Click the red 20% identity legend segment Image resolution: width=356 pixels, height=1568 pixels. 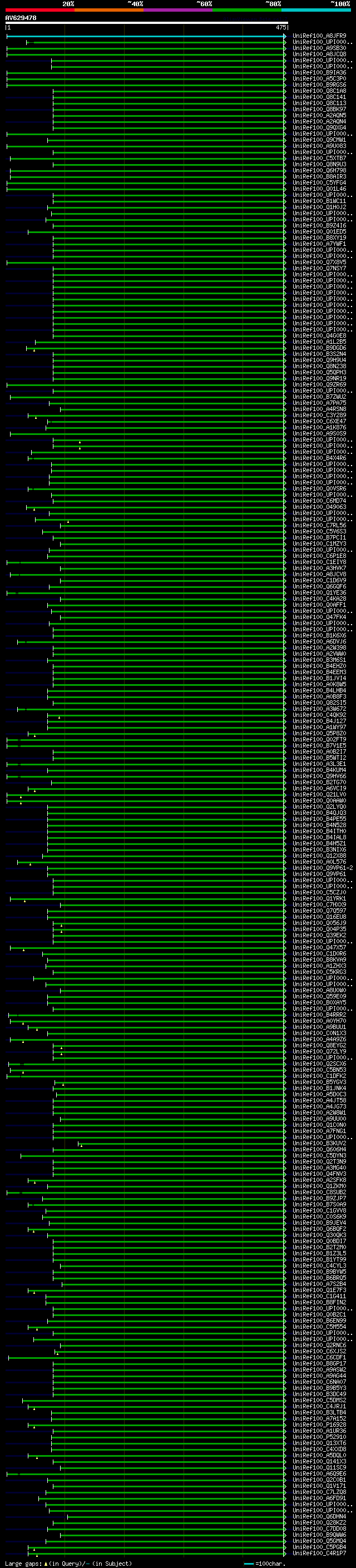39,10
